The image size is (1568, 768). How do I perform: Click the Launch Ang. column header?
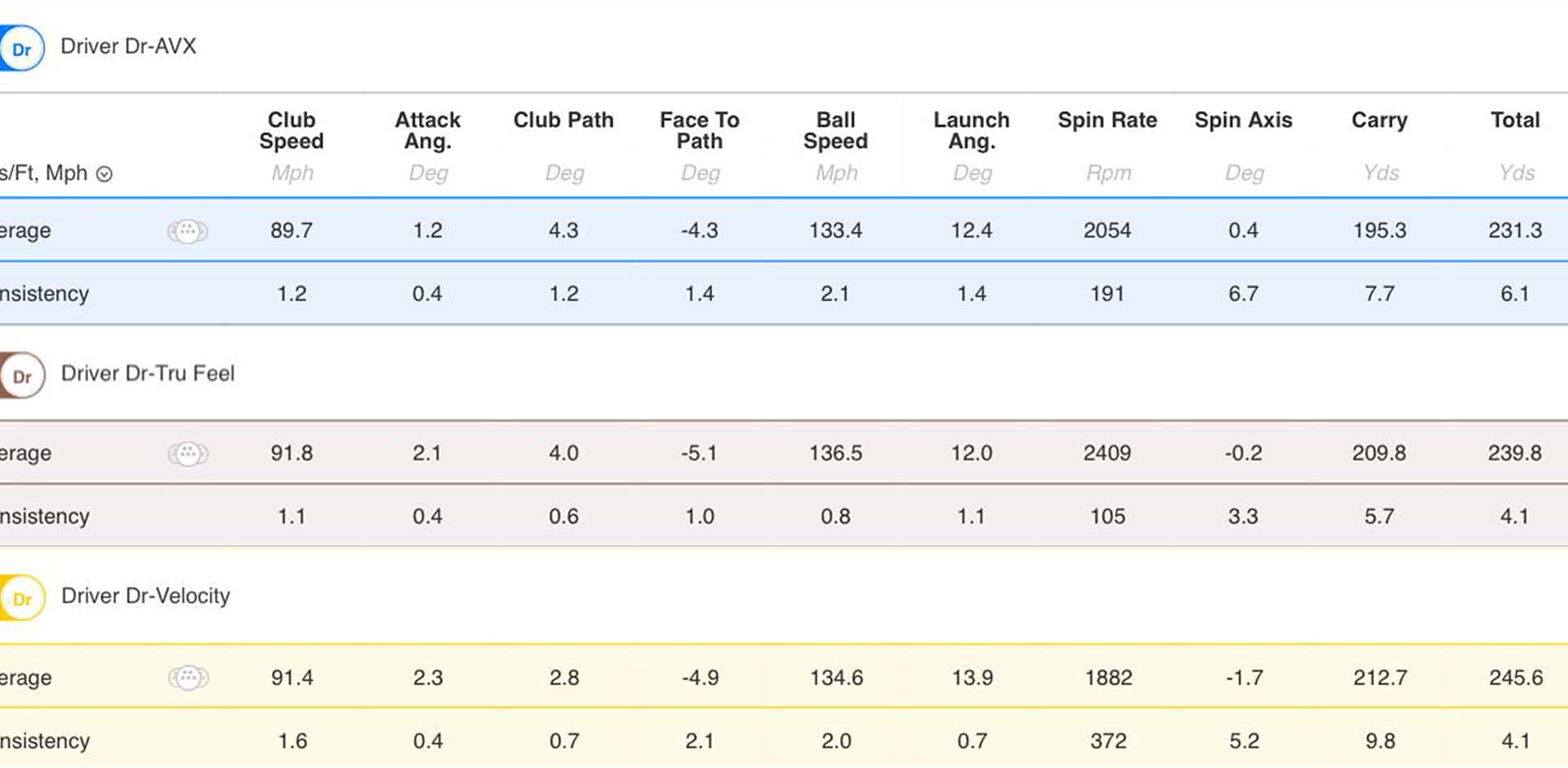[x=972, y=131]
